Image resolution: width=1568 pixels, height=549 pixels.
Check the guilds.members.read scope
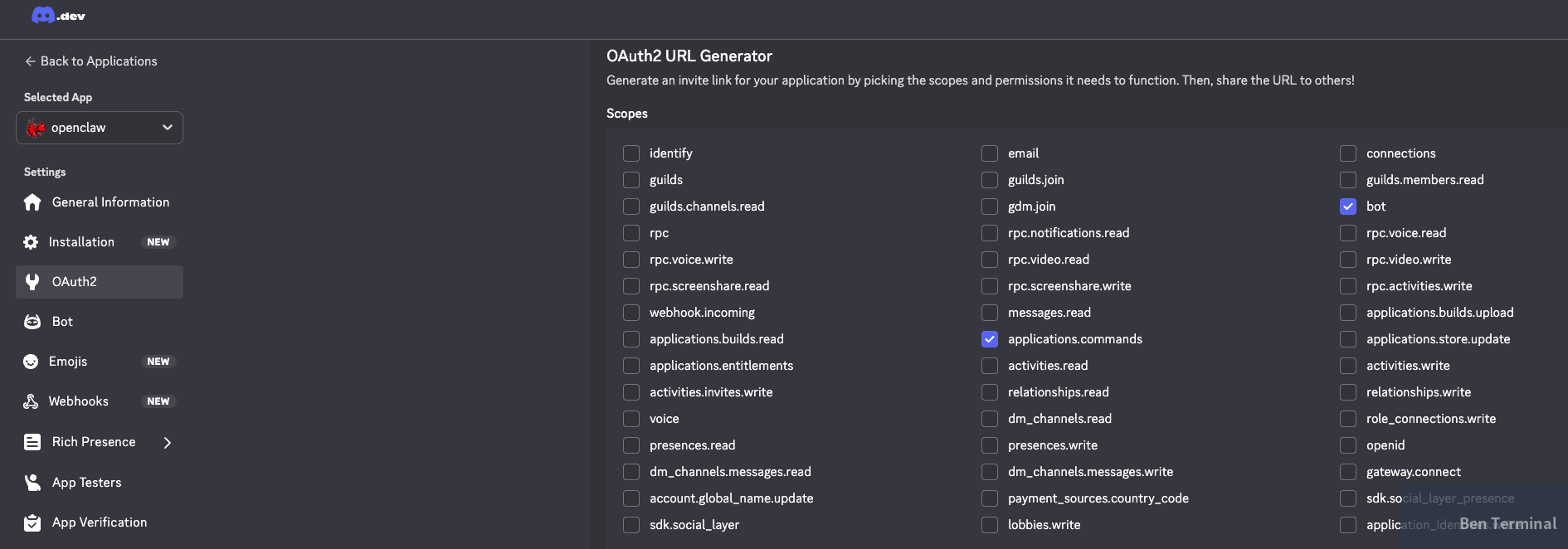click(x=1347, y=180)
